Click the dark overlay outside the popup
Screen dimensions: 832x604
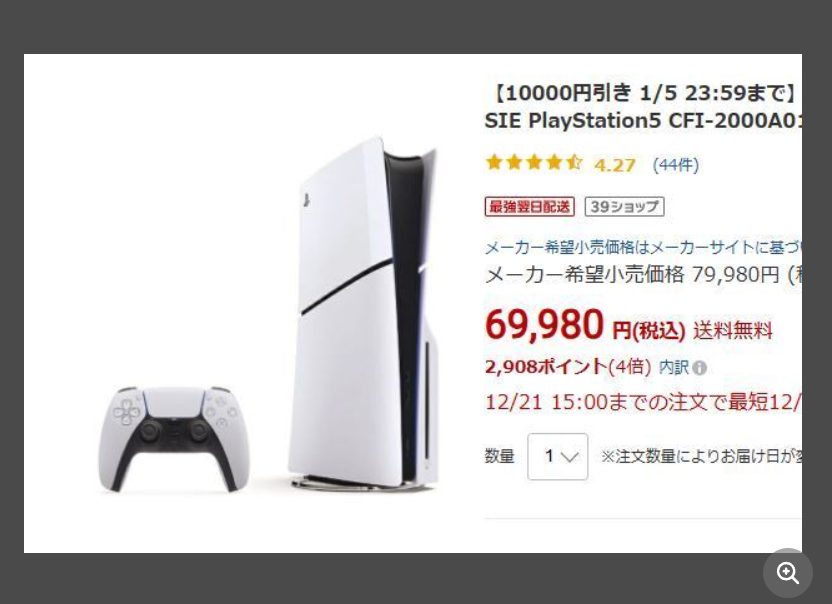coord(416,27)
